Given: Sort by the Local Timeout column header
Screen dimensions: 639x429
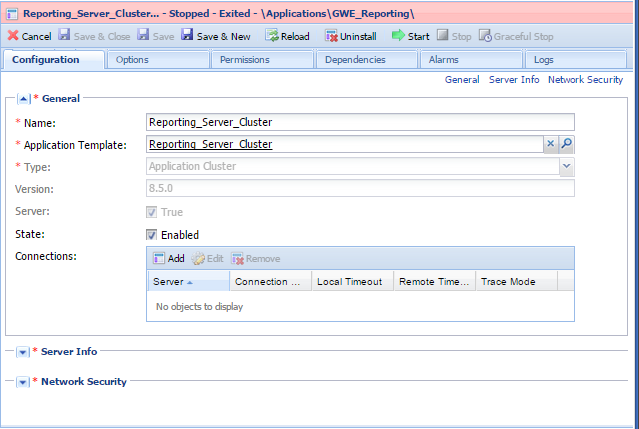Looking at the screenshot, I should coord(353,282).
